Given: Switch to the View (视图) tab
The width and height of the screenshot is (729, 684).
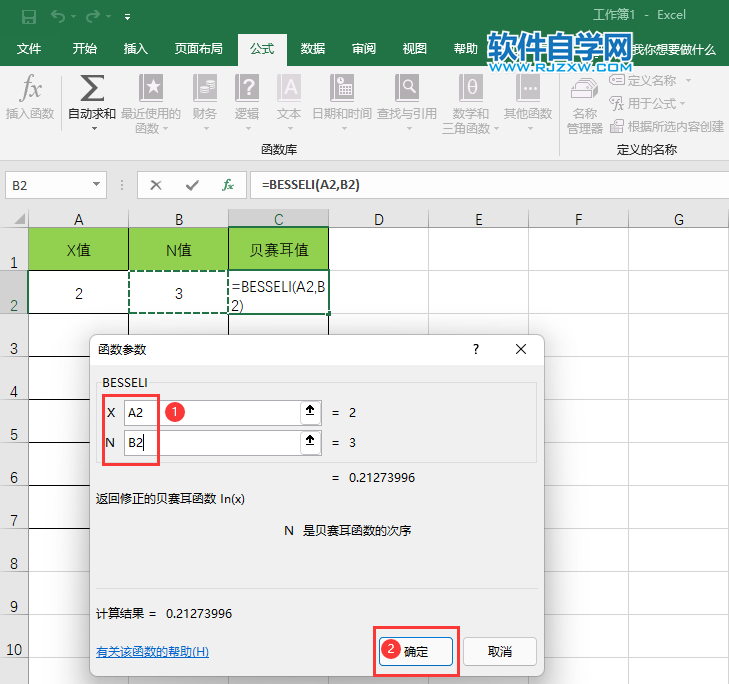Looking at the screenshot, I should [414, 49].
